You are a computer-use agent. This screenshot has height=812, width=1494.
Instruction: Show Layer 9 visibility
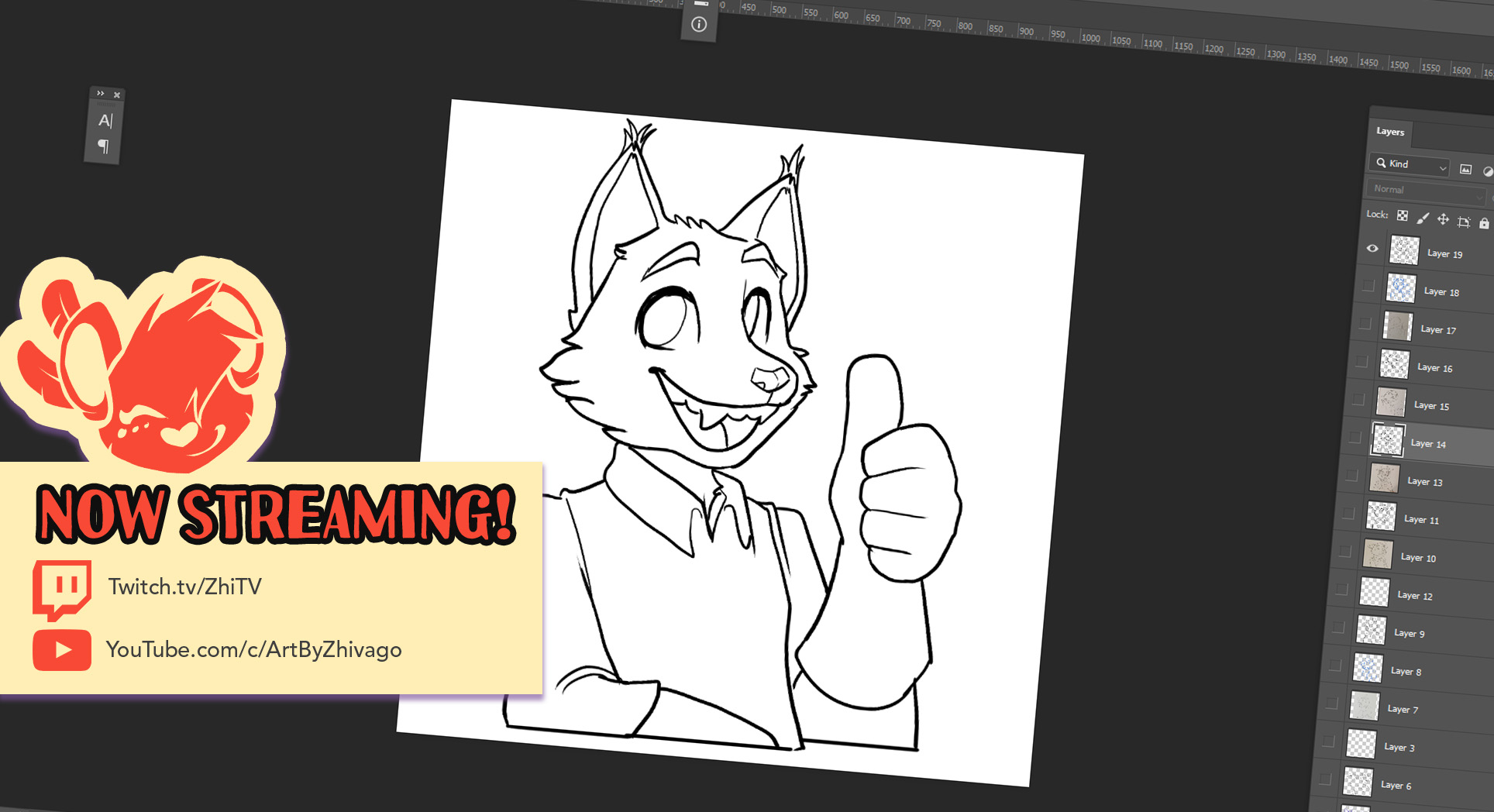pos(1338,628)
